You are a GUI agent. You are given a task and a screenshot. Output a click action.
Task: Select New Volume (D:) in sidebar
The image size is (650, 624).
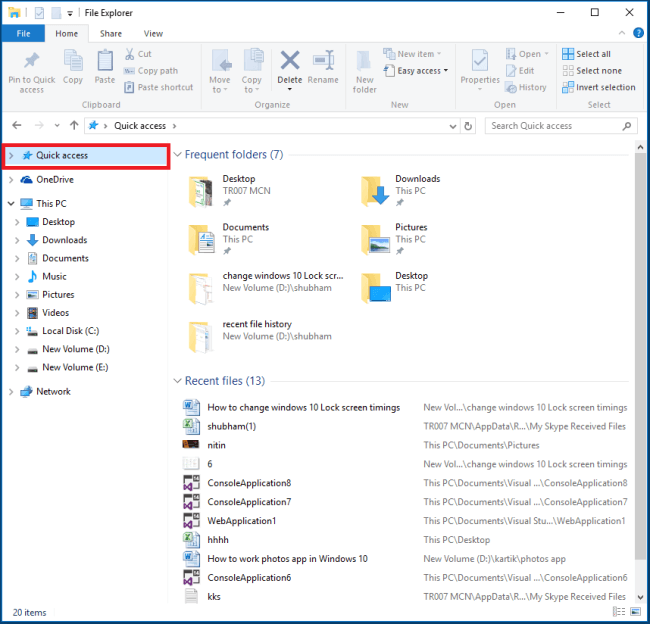(75, 350)
